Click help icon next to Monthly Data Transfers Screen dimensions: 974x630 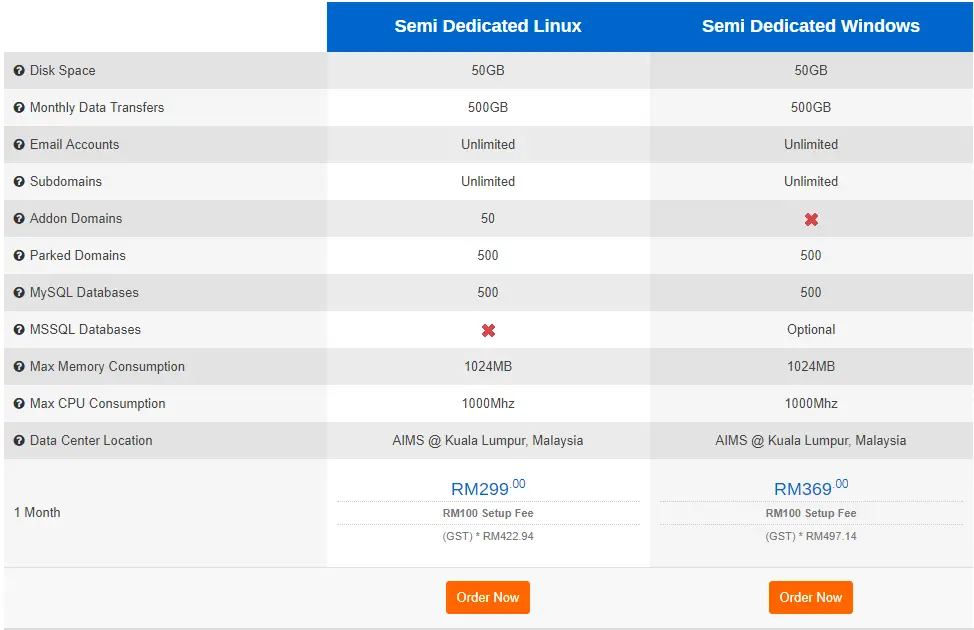(x=19, y=107)
